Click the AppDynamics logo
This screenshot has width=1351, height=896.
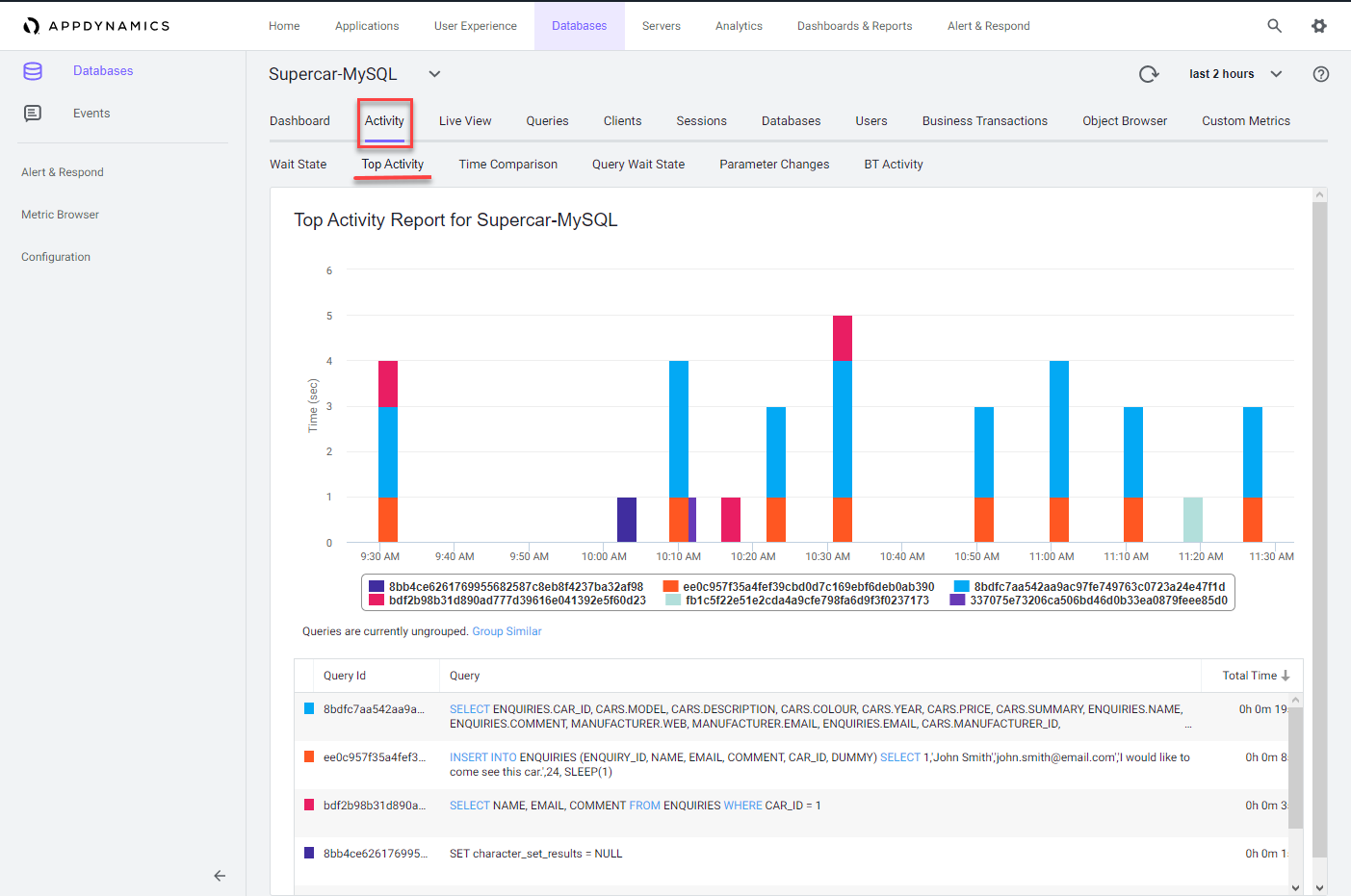(x=96, y=26)
